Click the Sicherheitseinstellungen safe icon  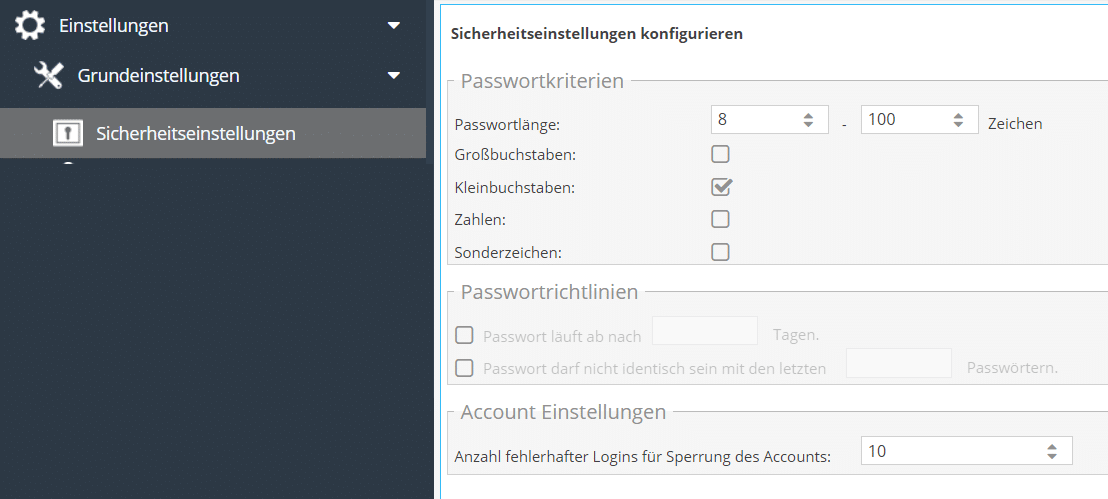(x=68, y=133)
